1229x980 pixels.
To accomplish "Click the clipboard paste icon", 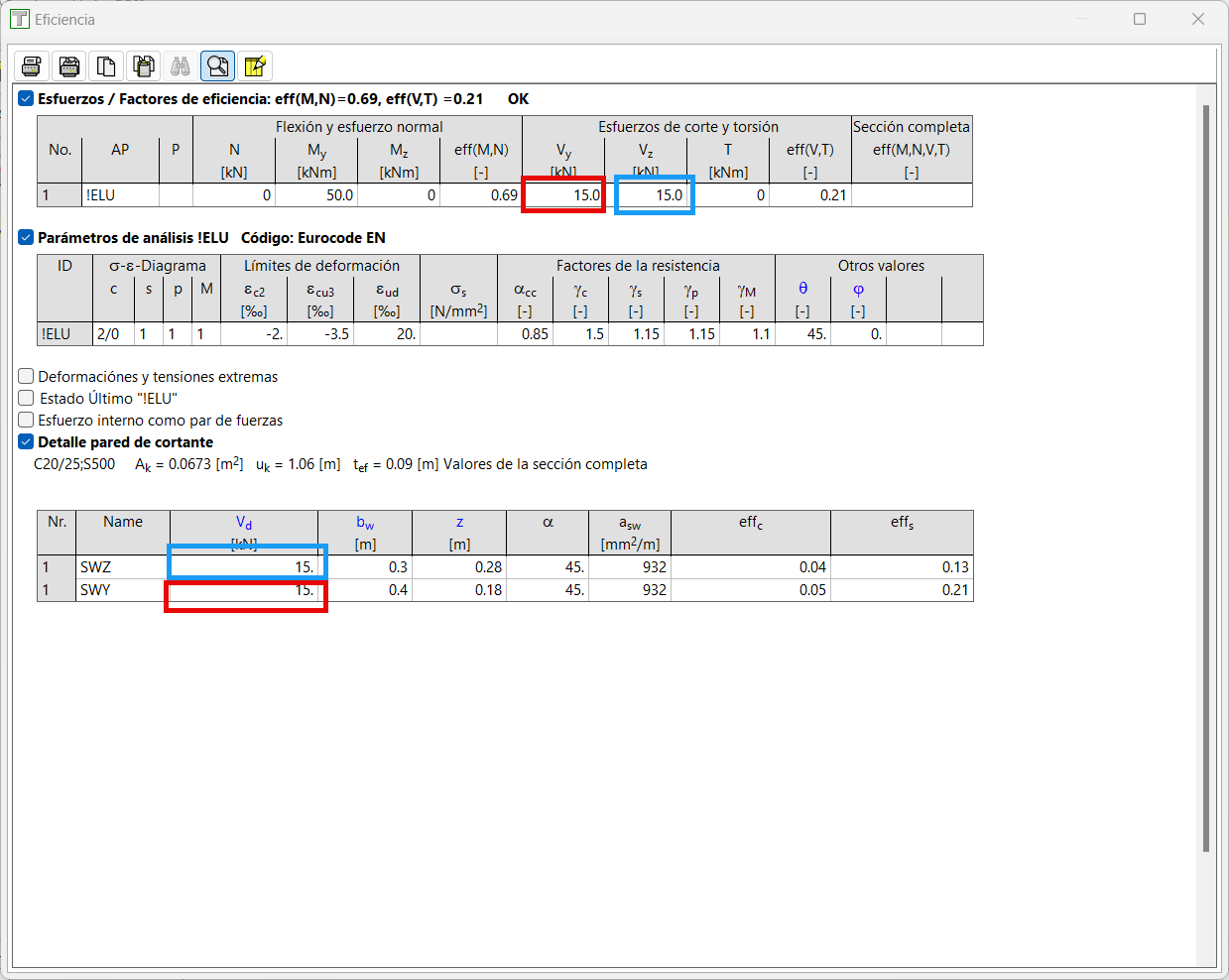I will tap(144, 66).
